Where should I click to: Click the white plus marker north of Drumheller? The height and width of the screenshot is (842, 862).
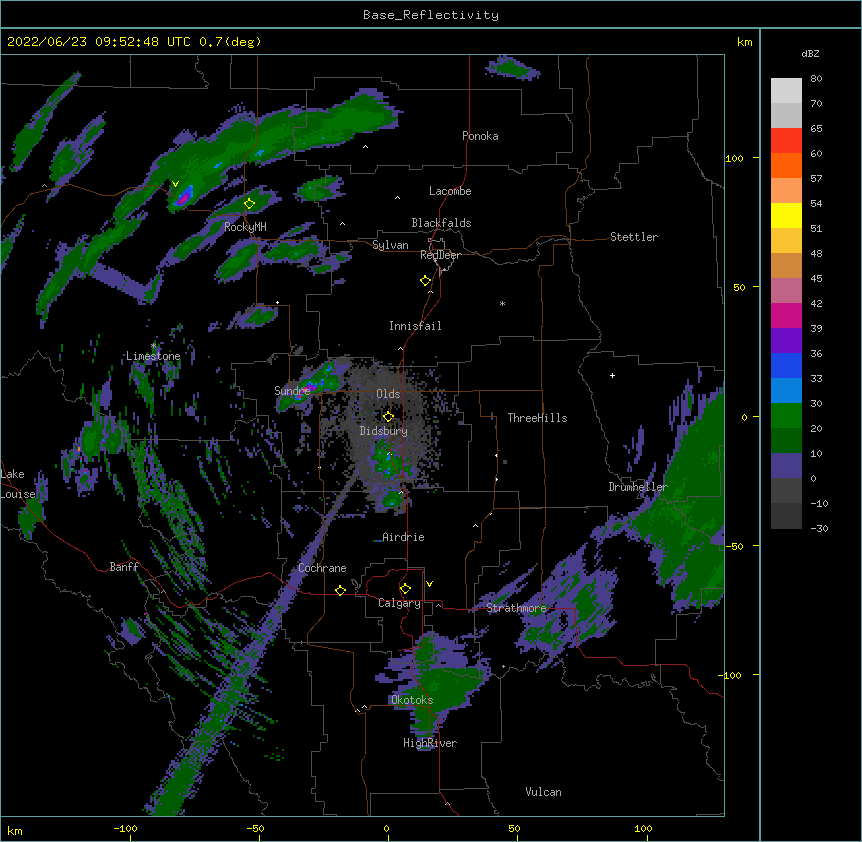(x=612, y=375)
